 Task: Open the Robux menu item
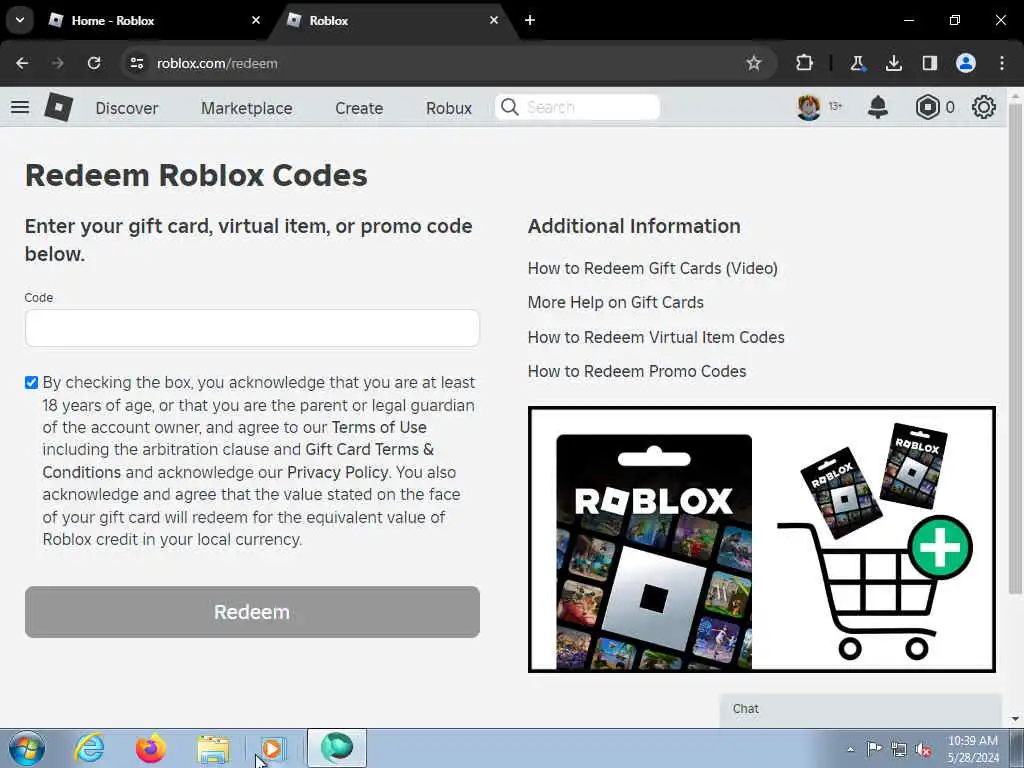(x=449, y=108)
